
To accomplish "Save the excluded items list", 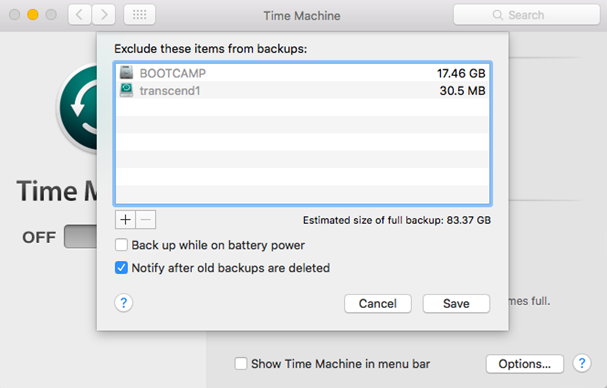I will (456, 304).
